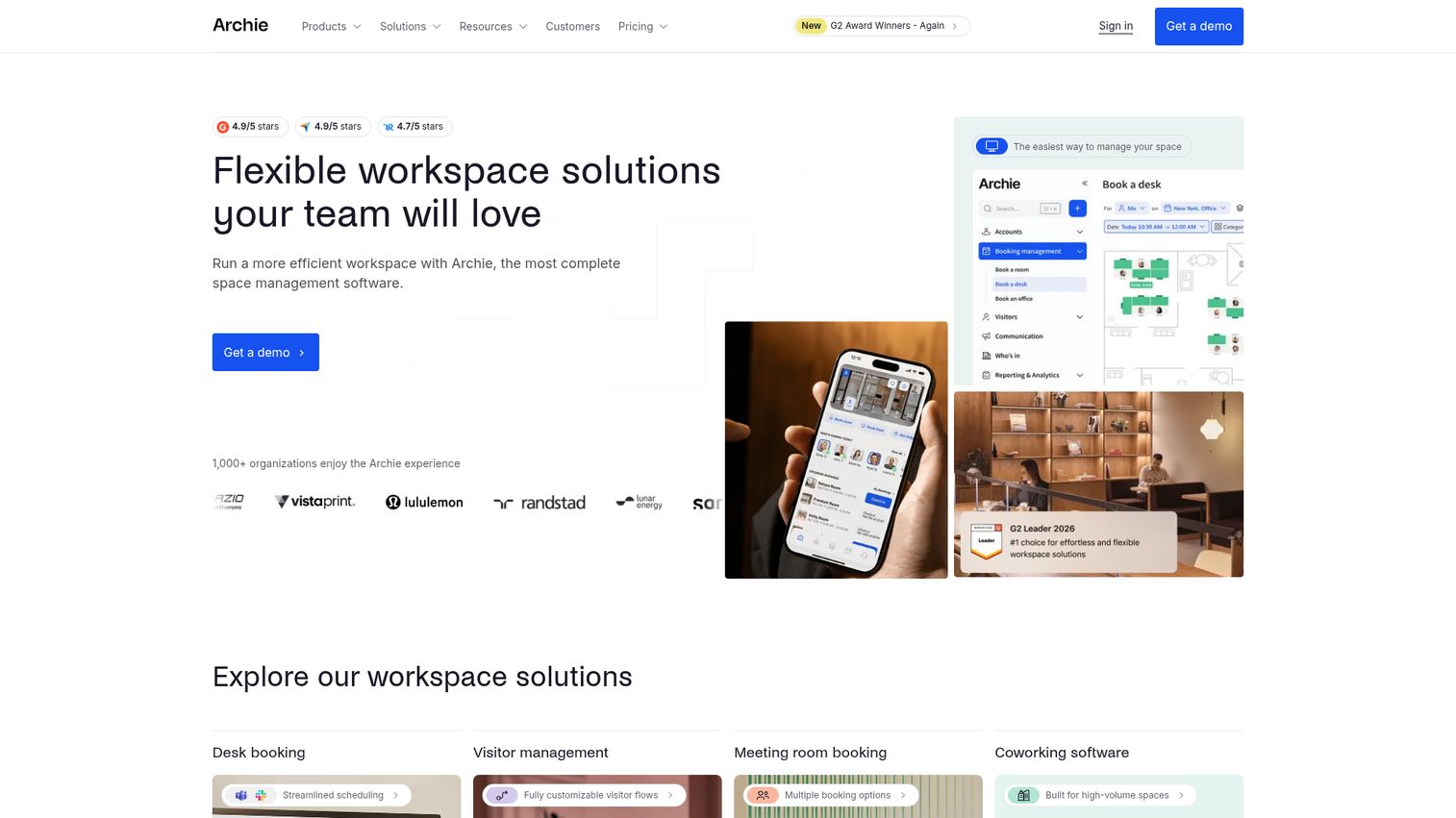Screen dimensions: 1456x818
Task: Click the lululemon logo
Action: pyautogui.click(x=424, y=502)
